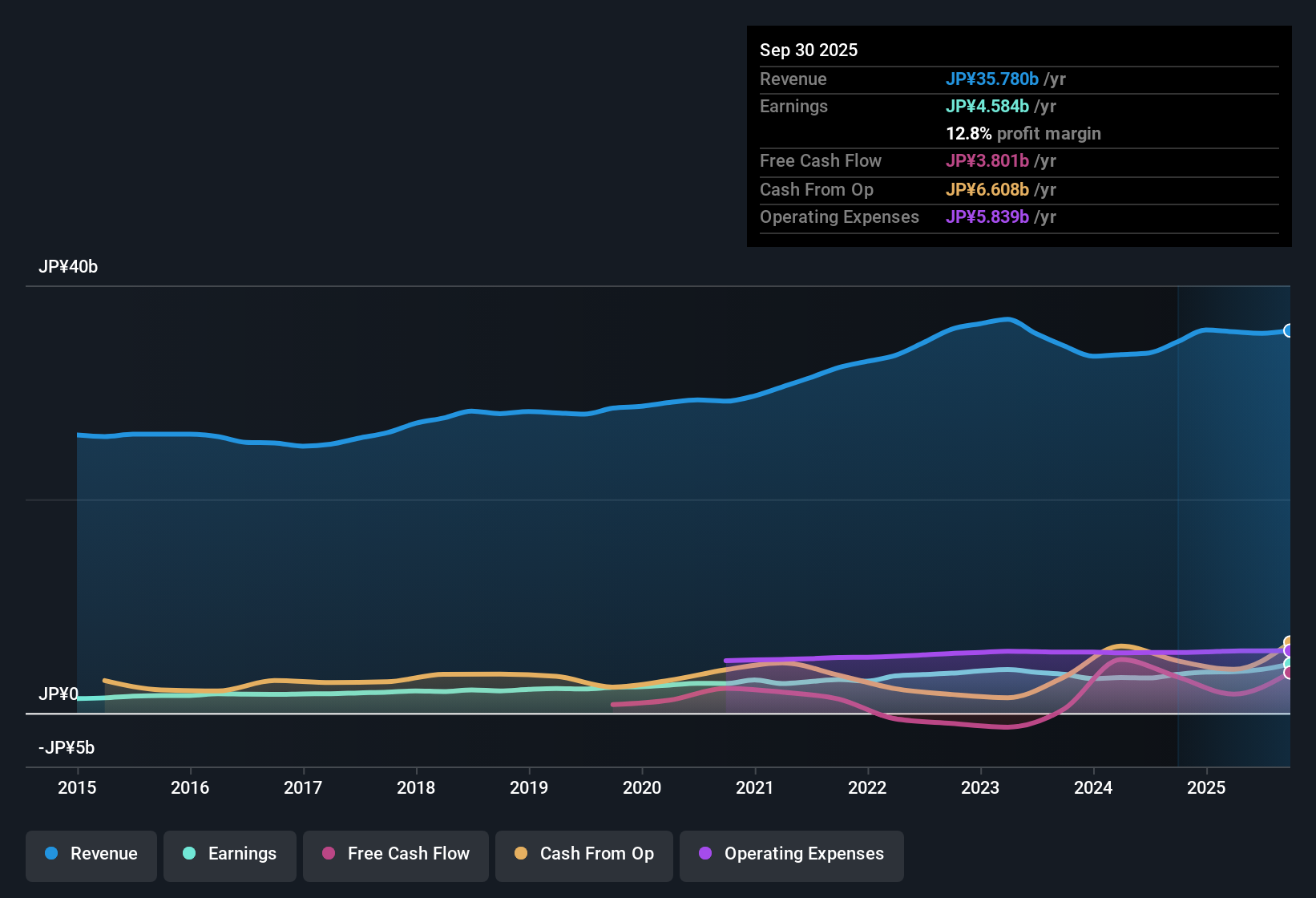Image resolution: width=1316 pixels, height=898 pixels.
Task: Toggle the Revenue series visibility in the legend
Action: [x=91, y=854]
